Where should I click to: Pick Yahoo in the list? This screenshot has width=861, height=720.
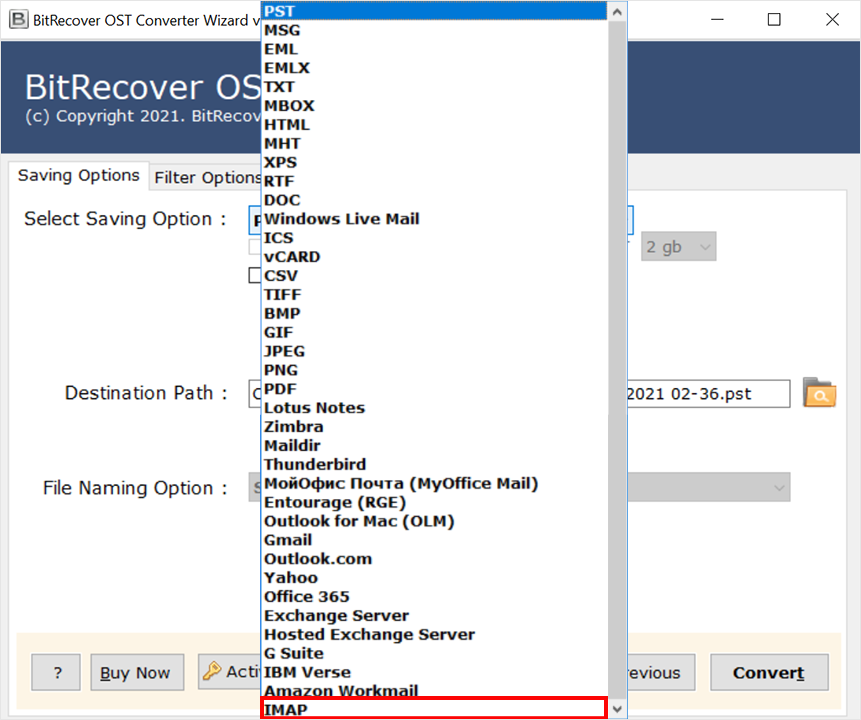point(434,578)
